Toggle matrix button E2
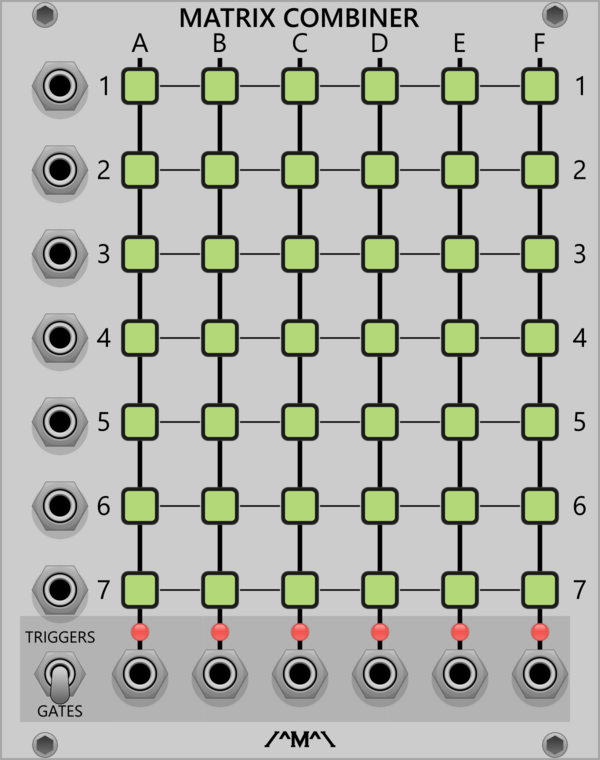Image resolution: width=600 pixels, height=760 pixels. click(460, 170)
